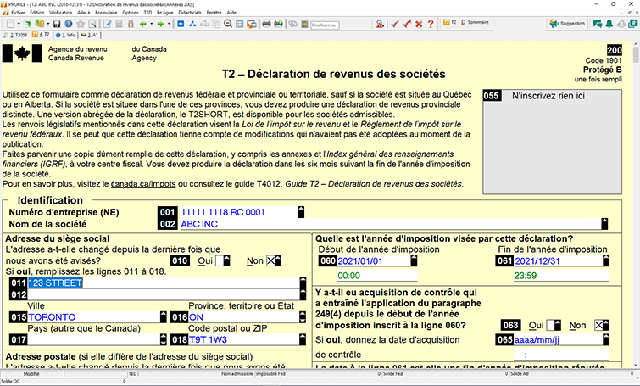This screenshot has width=640, height=386.
Task: Click the toolbar search box
Action: [324, 25]
